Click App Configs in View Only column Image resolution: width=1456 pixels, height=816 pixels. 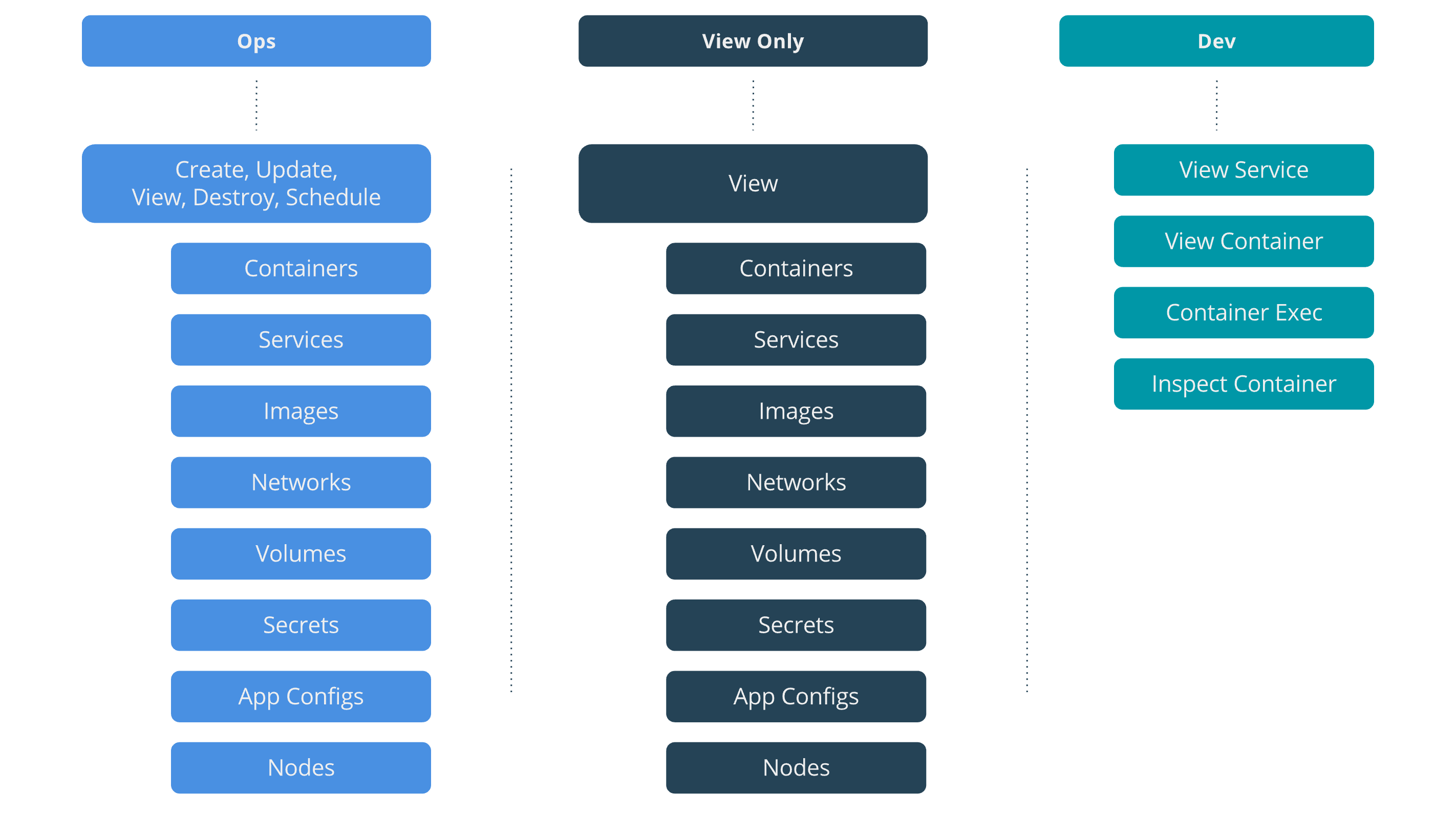795,696
